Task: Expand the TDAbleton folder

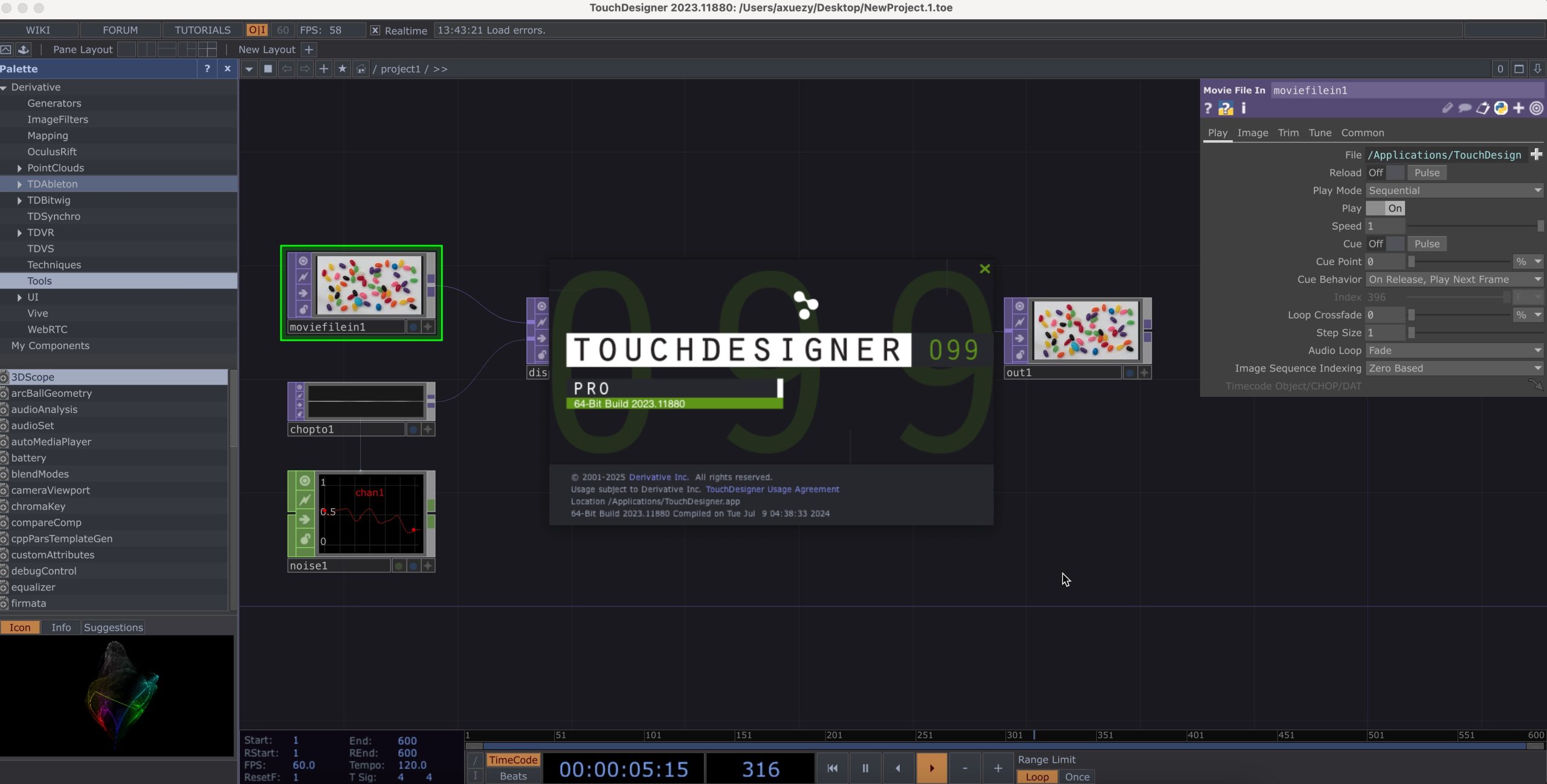Action: coord(19,184)
